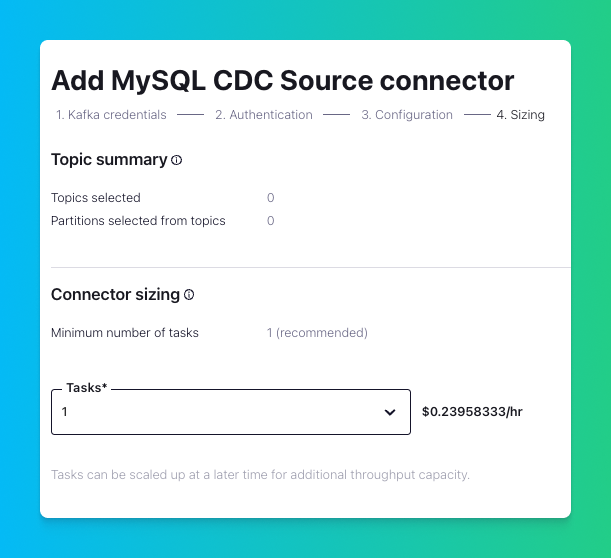The height and width of the screenshot is (558, 611).
Task: Click the $0.23958333/hr price text
Action: click(472, 412)
